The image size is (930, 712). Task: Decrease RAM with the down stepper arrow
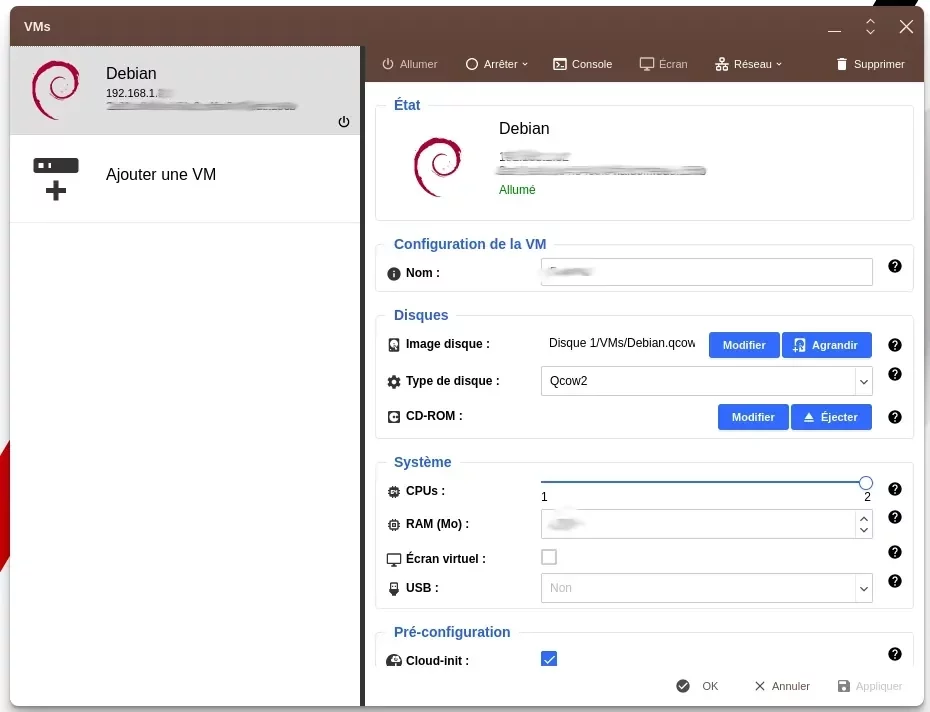coord(864,530)
